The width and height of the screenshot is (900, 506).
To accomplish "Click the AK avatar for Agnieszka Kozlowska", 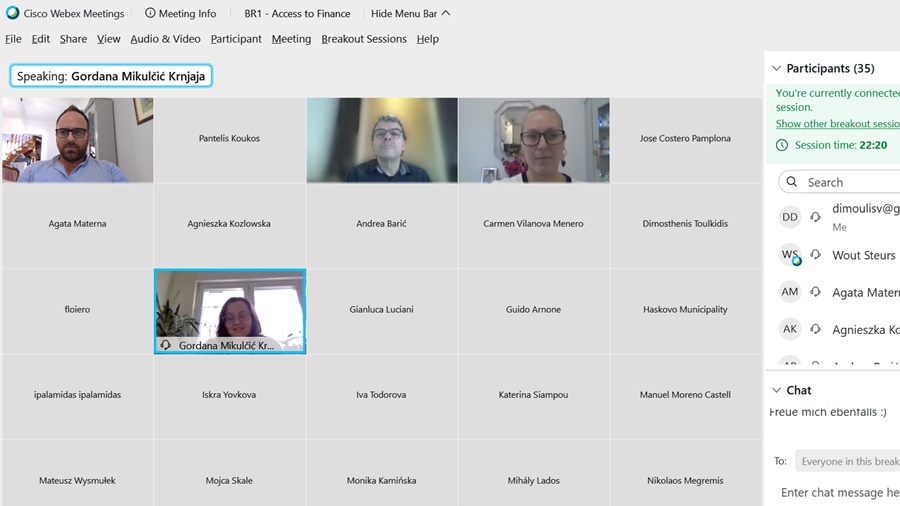I will tap(790, 329).
